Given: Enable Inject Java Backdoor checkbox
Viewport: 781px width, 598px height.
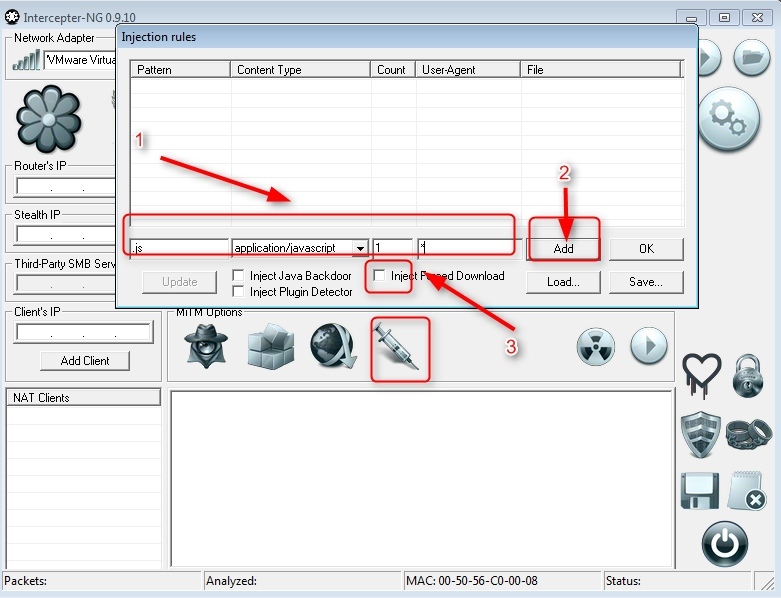Looking at the screenshot, I should pos(239,276).
